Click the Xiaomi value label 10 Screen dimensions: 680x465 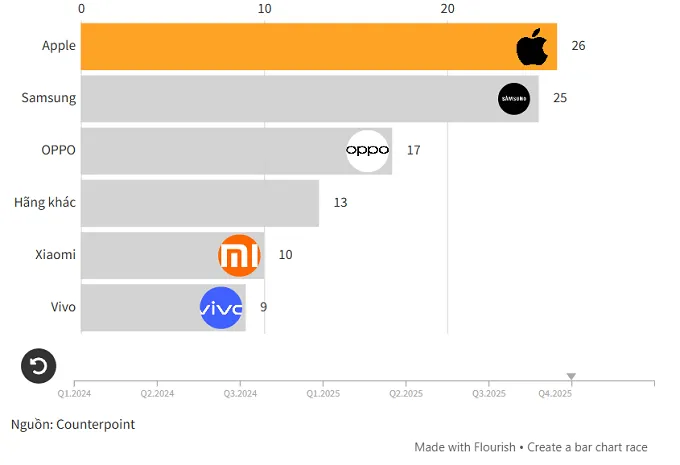(285, 255)
